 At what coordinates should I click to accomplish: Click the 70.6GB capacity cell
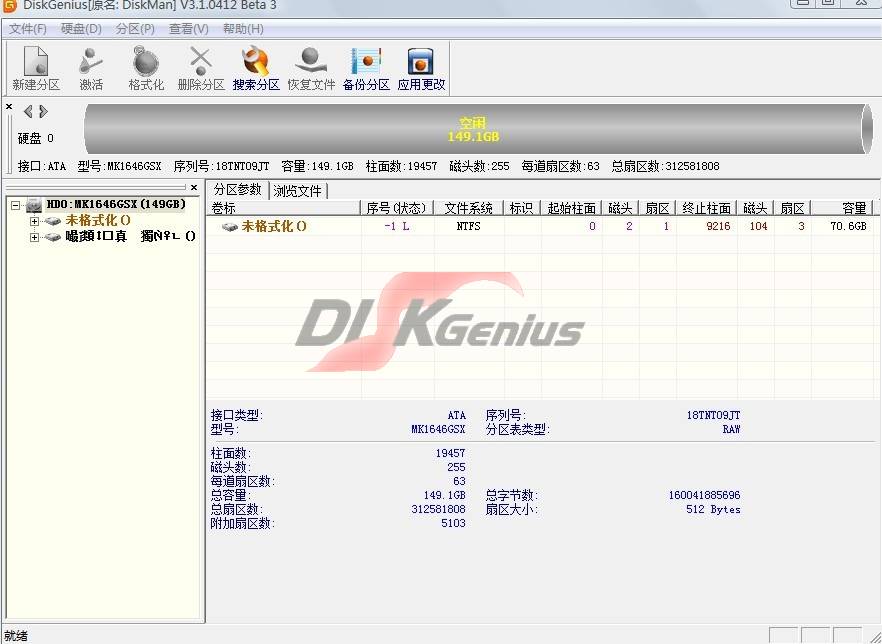(x=848, y=226)
